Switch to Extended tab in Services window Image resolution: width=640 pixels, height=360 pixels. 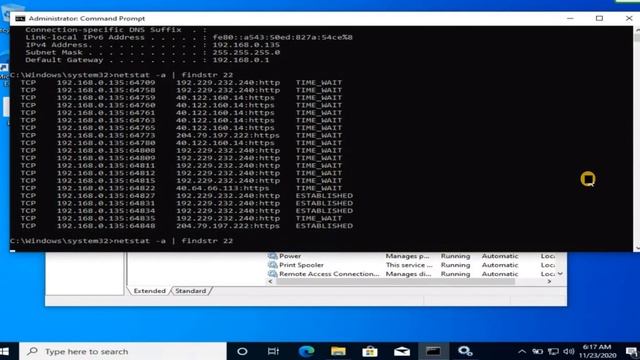[149, 291]
